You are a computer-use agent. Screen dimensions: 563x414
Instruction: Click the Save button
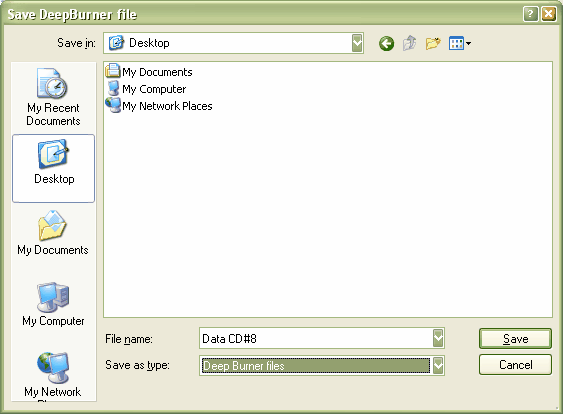click(x=515, y=338)
